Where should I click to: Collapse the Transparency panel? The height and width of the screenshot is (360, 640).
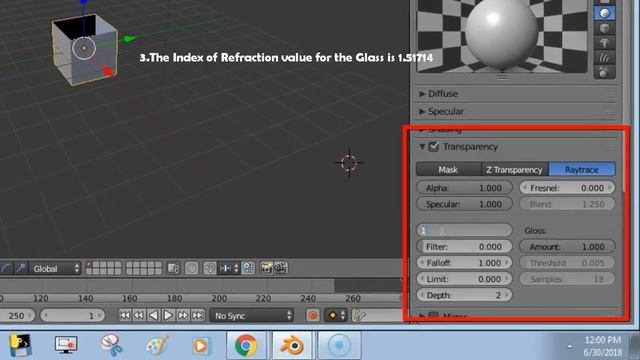(x=422, y=147)
